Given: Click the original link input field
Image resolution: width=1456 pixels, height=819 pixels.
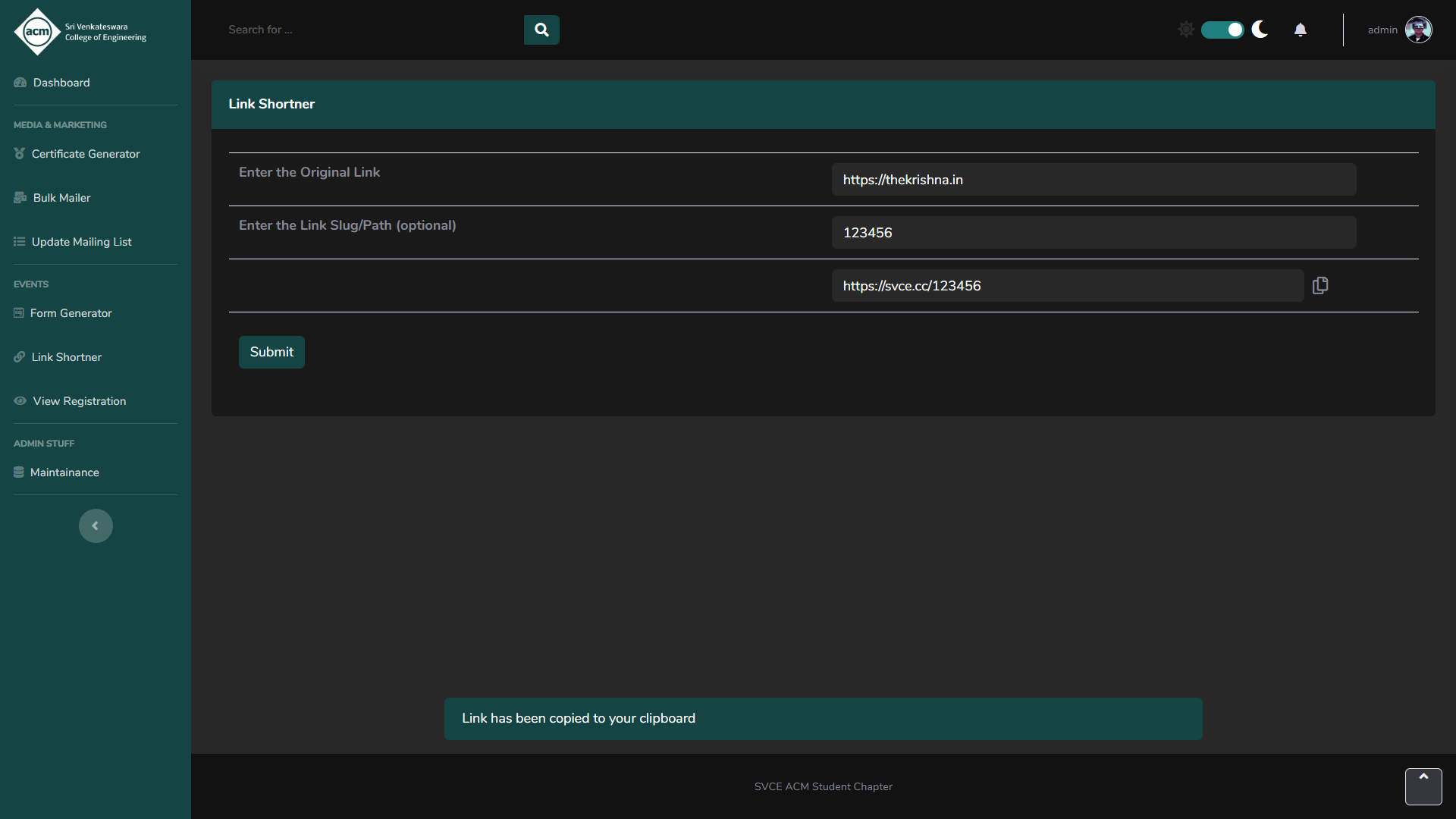Looking at the screenshot, I should click(1094, 180).
